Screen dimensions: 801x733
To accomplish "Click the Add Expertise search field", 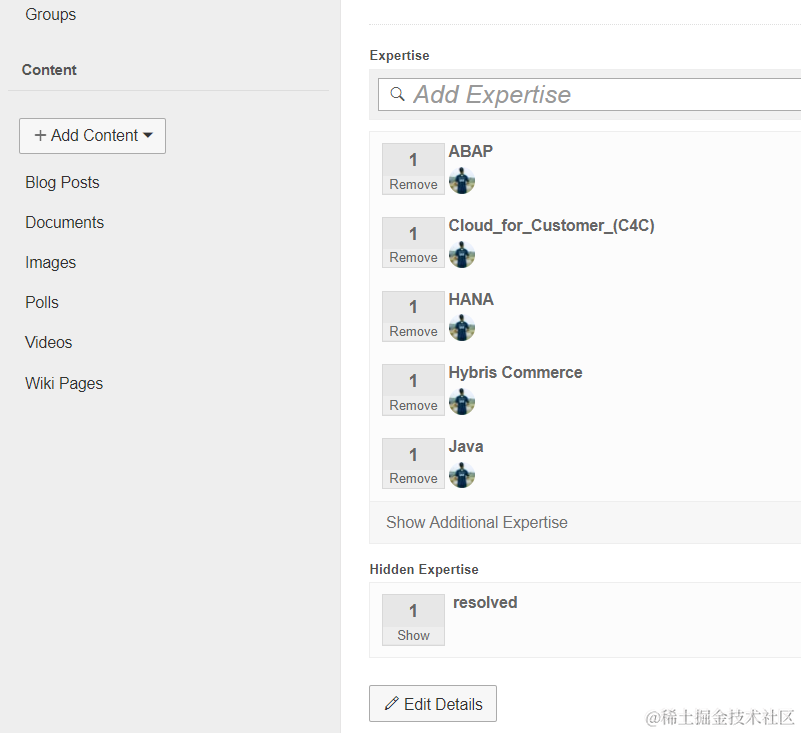I will tap(590, 94).
